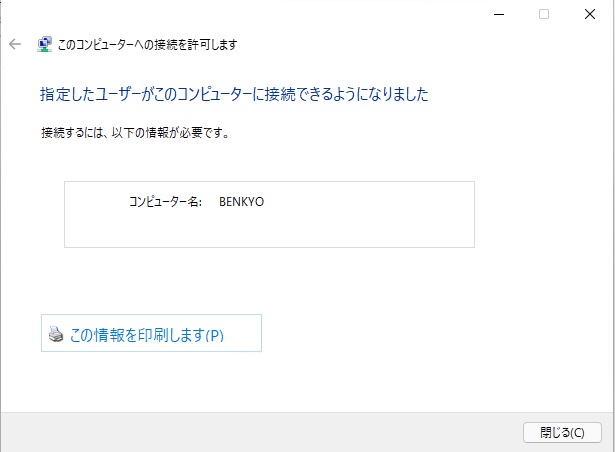This screenshot has height=452, width=615.
Task: Click the printer icon beside the print link
Action: tap(56, 334)
